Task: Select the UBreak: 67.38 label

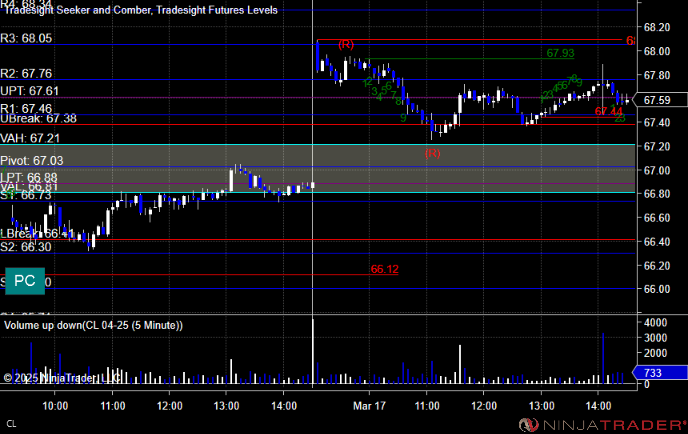Action: 38,118
